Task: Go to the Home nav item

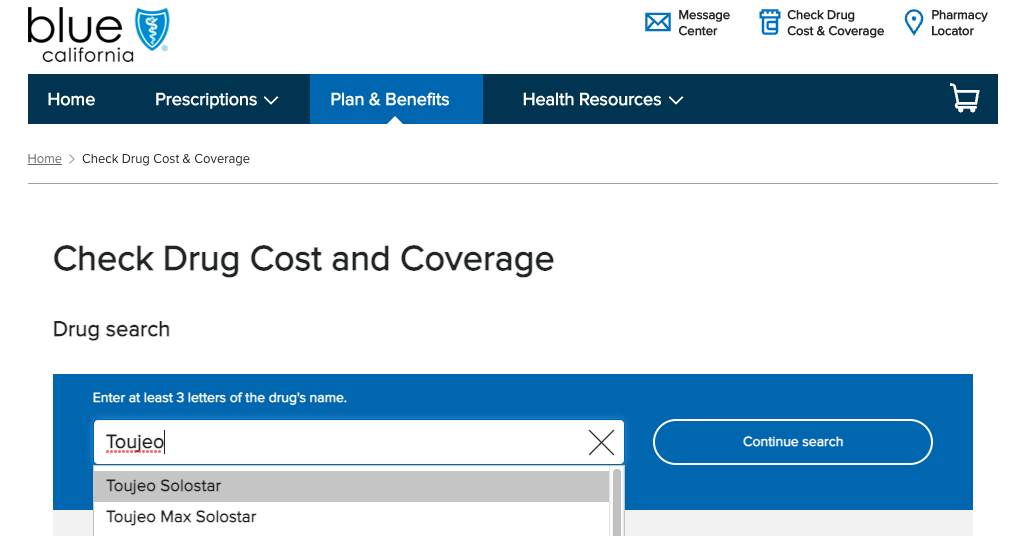Action: coord(71,99)
